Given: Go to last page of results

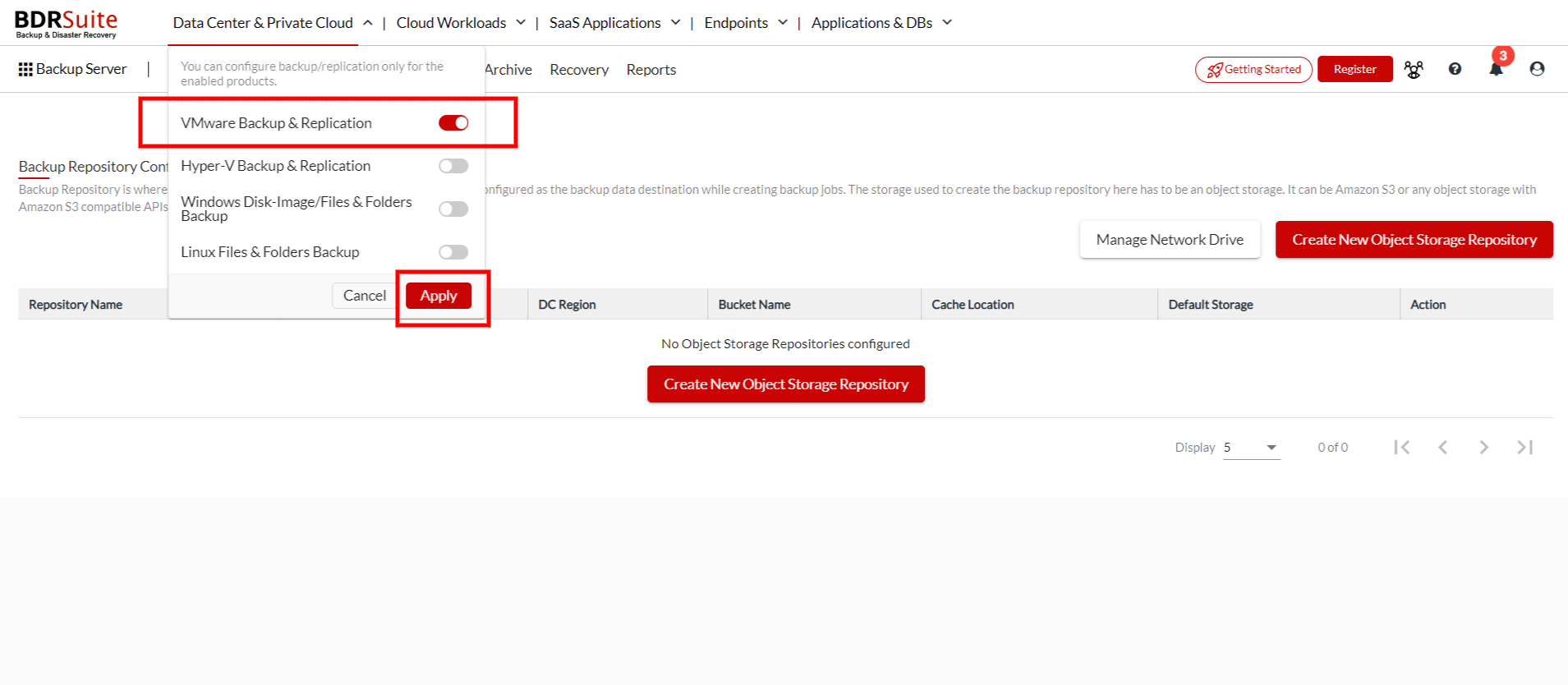Looking at the screenshot, I should pos(1525,447).
